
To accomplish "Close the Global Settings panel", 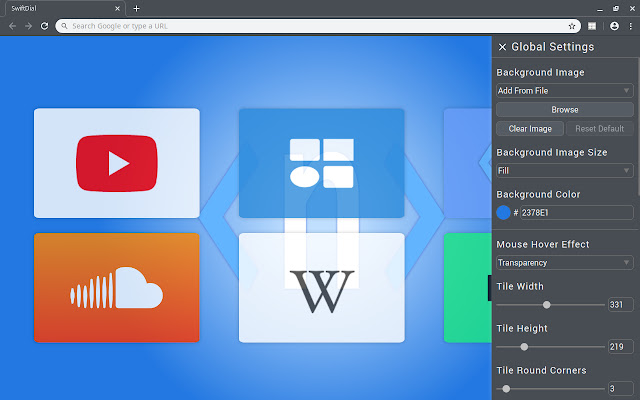I will [x=502, y=47].
